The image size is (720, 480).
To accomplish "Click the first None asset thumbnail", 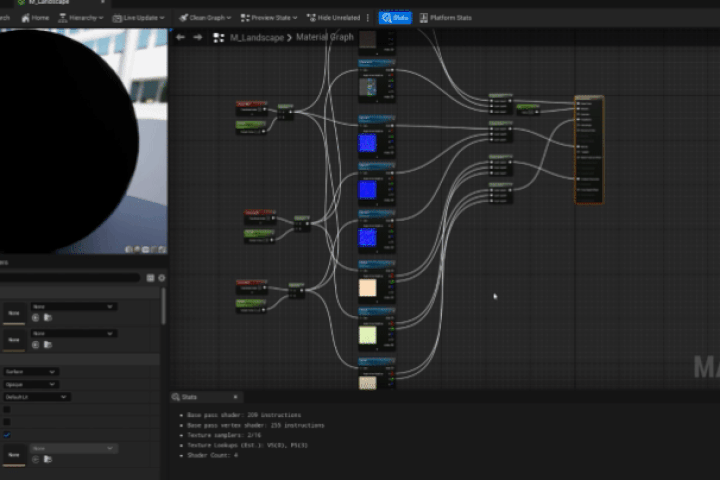I will click(x=14, y=313).
